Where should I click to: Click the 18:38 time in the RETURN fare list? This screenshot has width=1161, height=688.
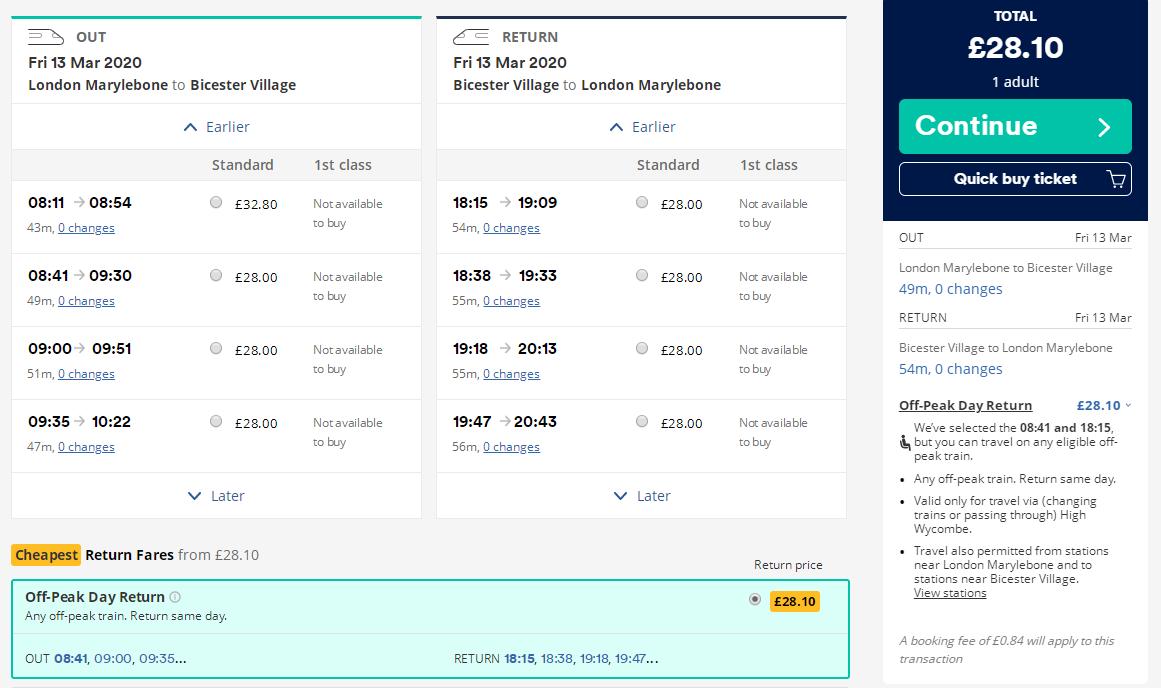pyautogui.click(x=557, y=658)
